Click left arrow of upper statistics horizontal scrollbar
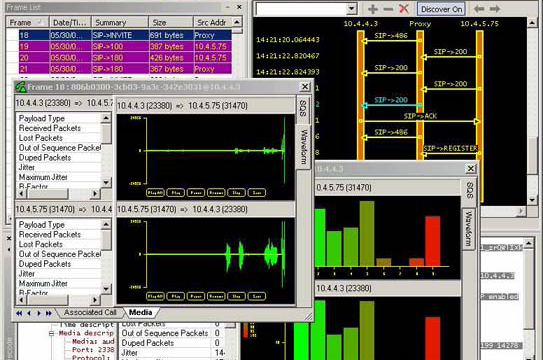The width and height of the screenshot is (543, 360). [x=21, y=194]
